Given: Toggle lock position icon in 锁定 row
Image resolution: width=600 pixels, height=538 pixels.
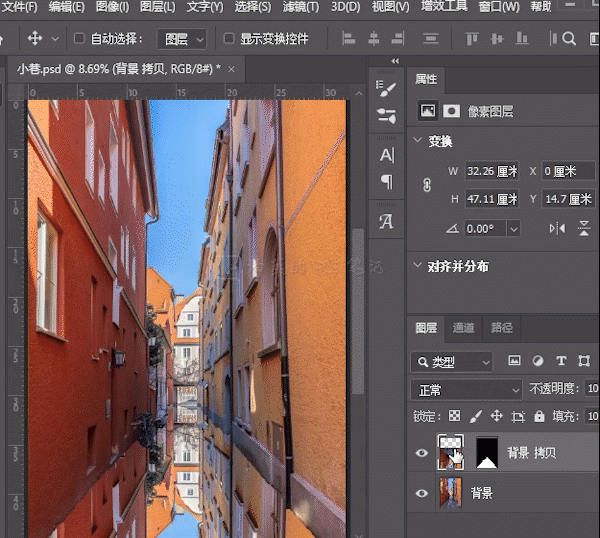Looking at the screenshot, I should tap(496, 416).
